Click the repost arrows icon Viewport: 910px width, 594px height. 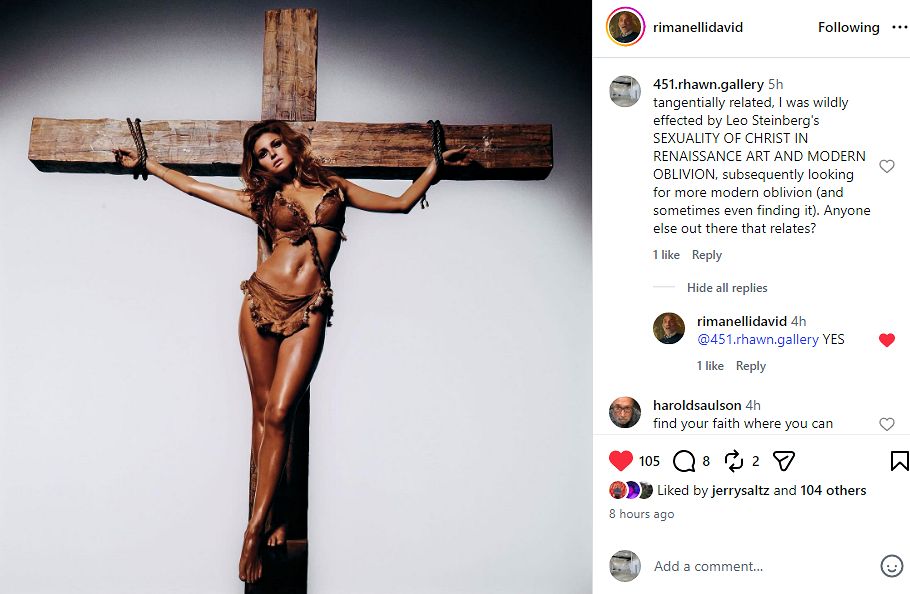coord(734,461)
